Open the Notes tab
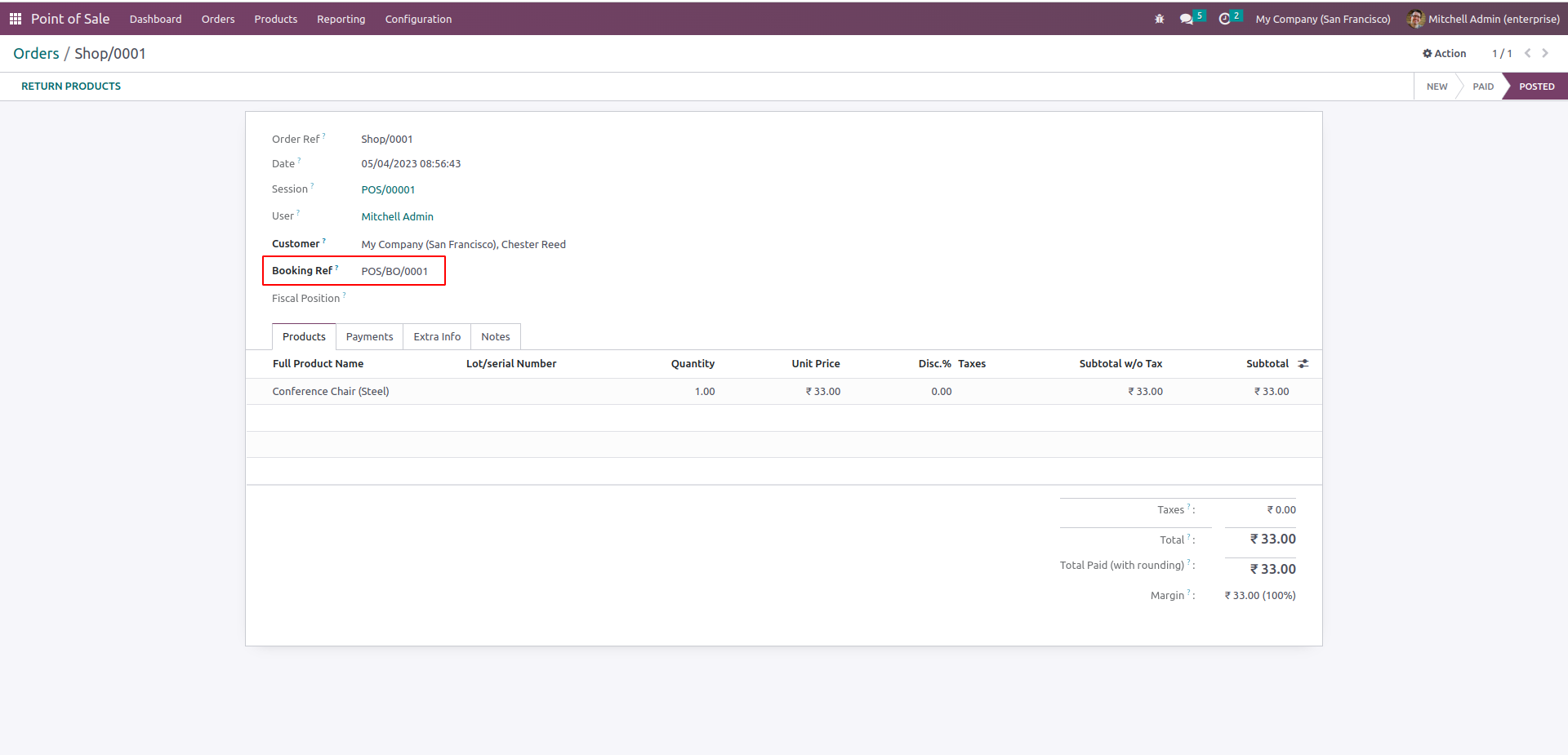The width and height of the screenshot is (1568, 755). tap(495, 337)
